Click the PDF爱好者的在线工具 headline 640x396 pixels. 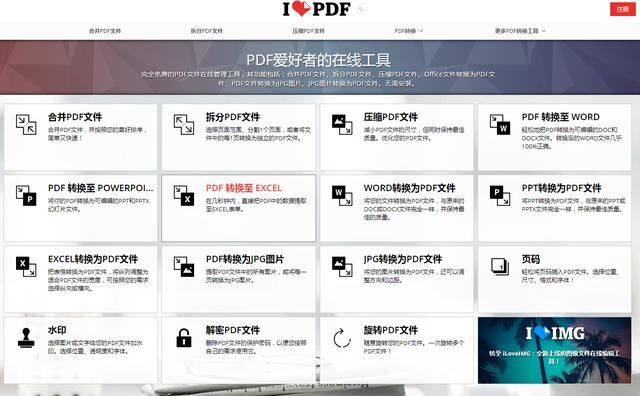click(x=318, y=60)
